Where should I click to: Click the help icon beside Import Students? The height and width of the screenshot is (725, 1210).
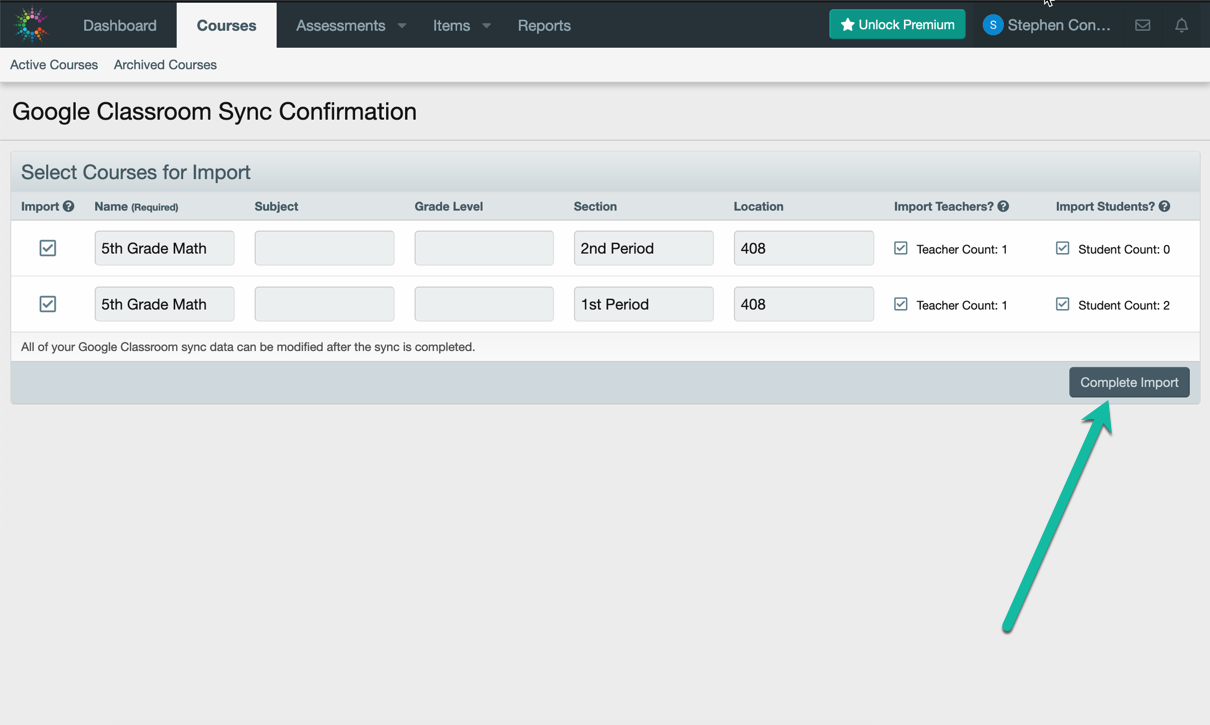pyautogui.click(x=1164, y=206)
